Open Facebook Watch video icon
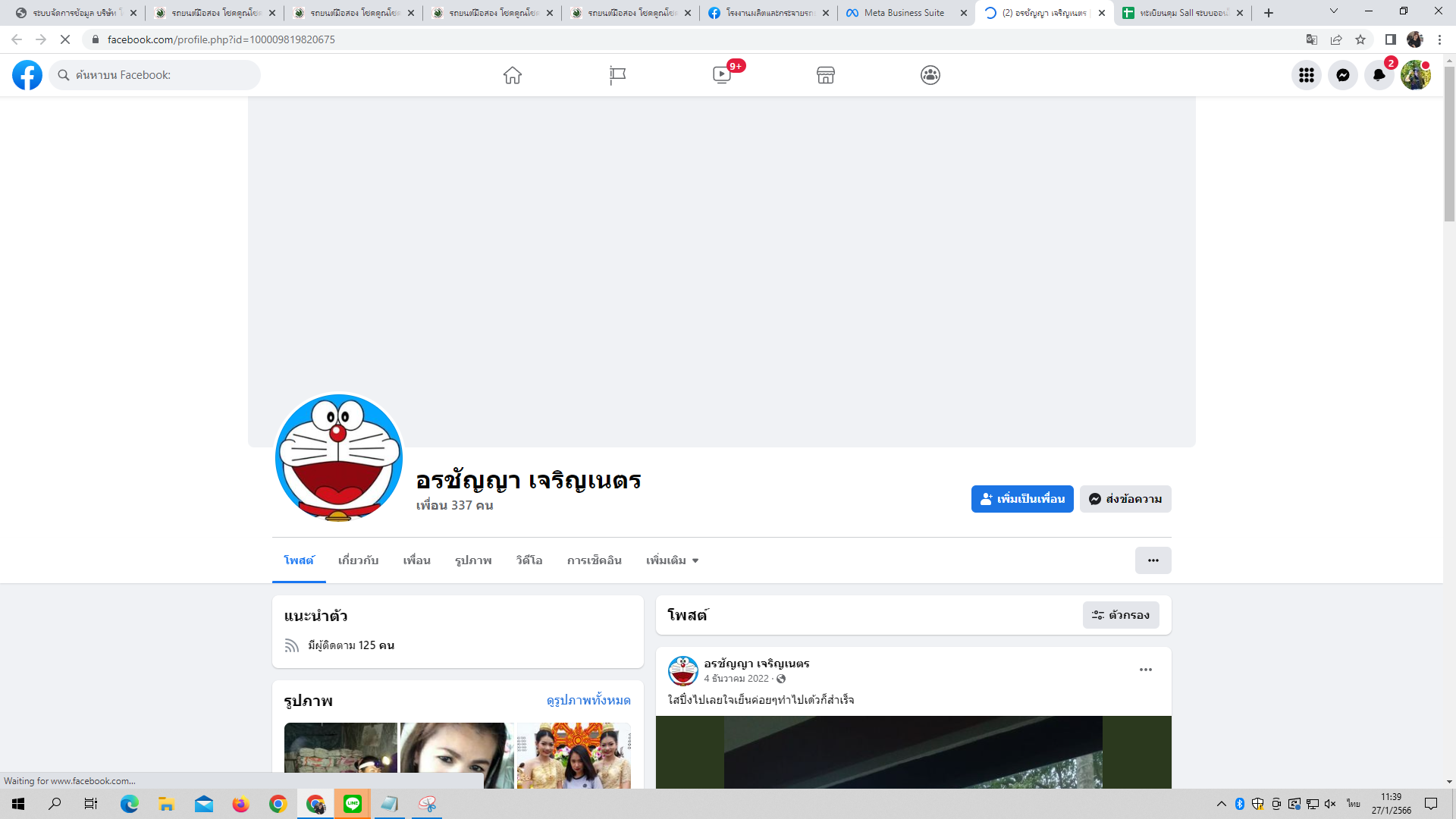This screenshot has width=1456, height=819. point(722,75)
